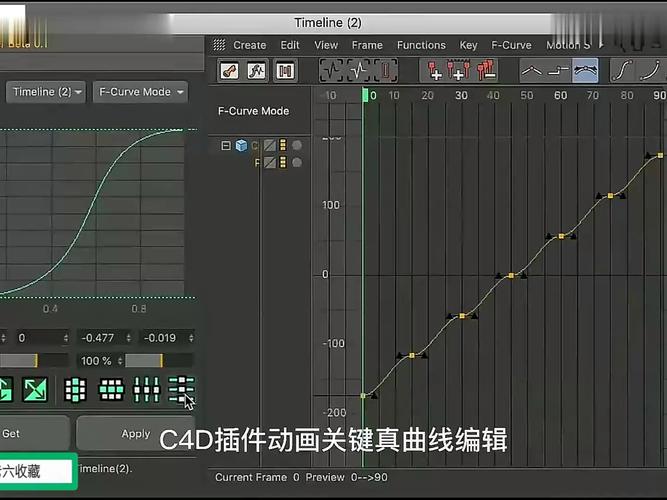Open the Frame menu
The image size is (667, 500).
pos(367,45)
